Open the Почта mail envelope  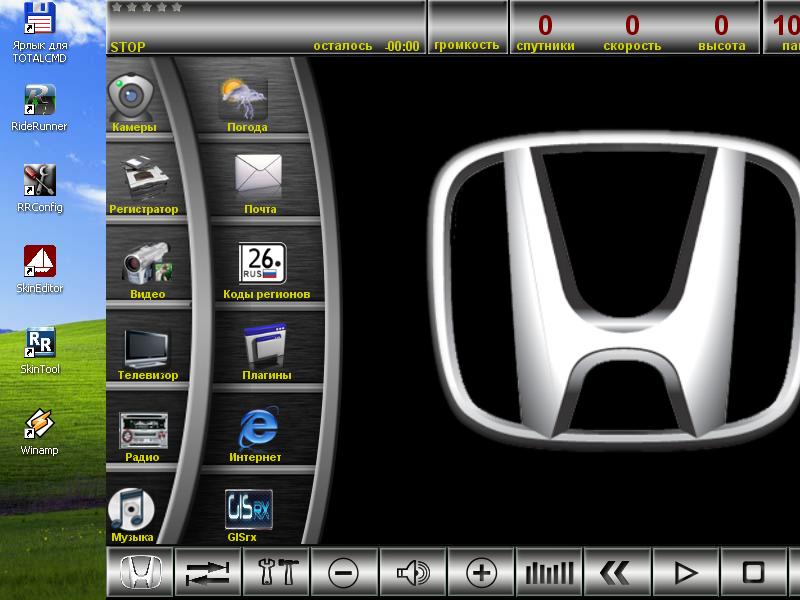[x=259, y=183]
